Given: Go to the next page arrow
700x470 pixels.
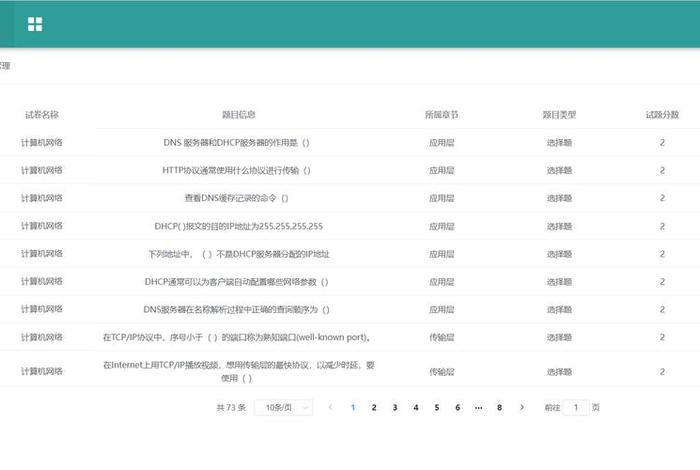Looking at the screenshot, I should click(x=521, y=407).
